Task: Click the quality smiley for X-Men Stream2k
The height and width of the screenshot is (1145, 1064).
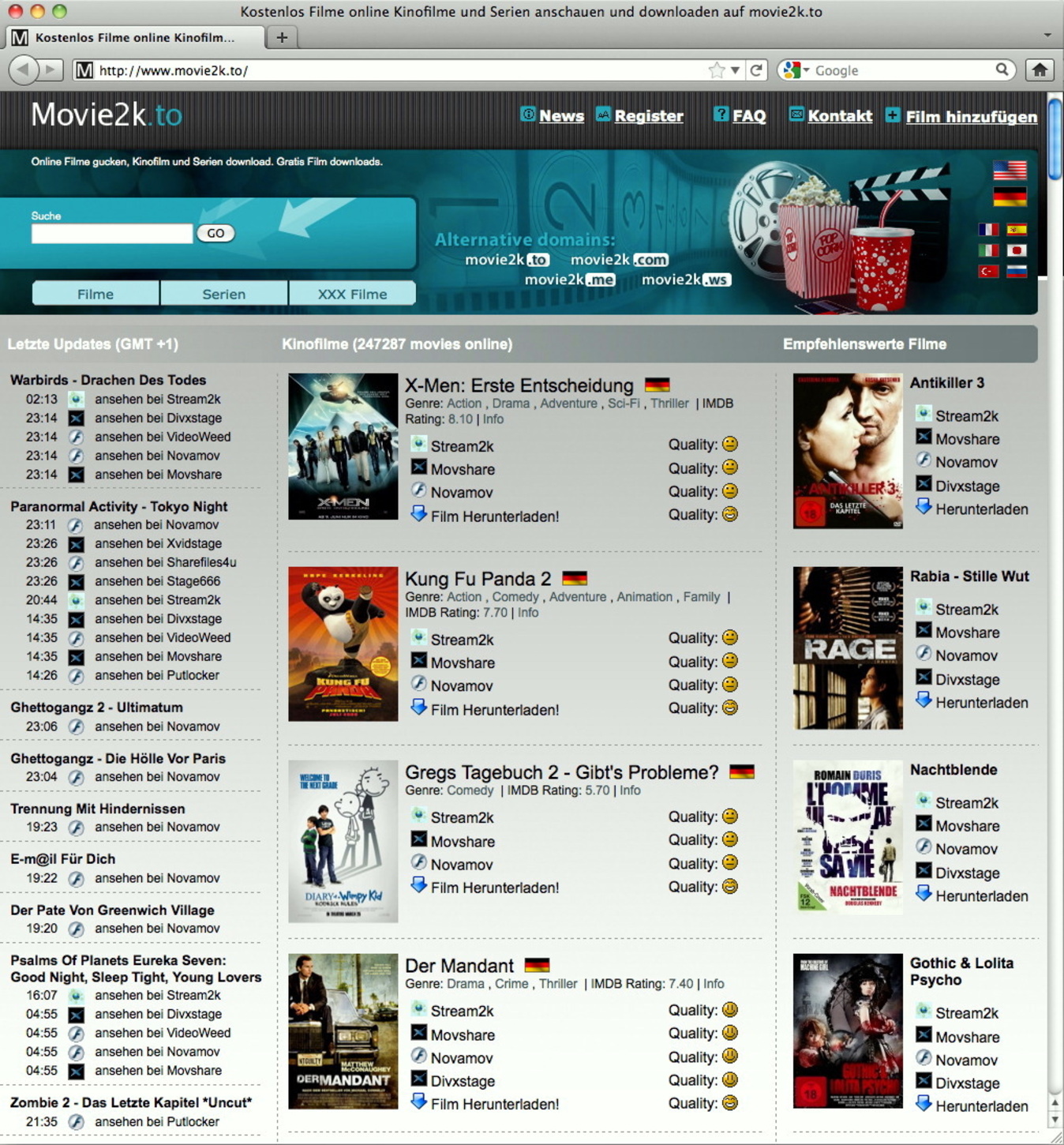Action: (x=730, y=444)
